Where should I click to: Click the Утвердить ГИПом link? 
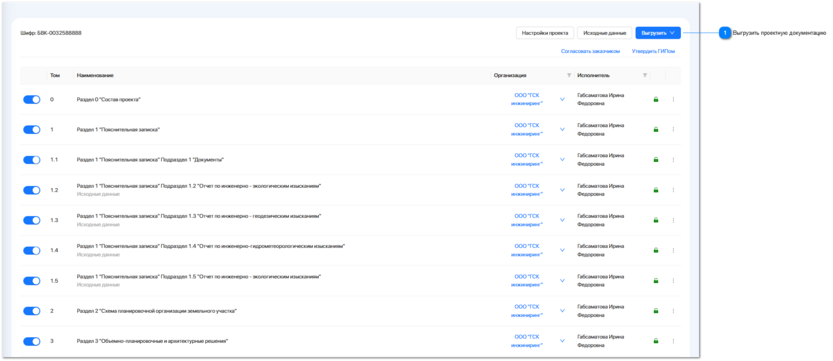point(653,51)
